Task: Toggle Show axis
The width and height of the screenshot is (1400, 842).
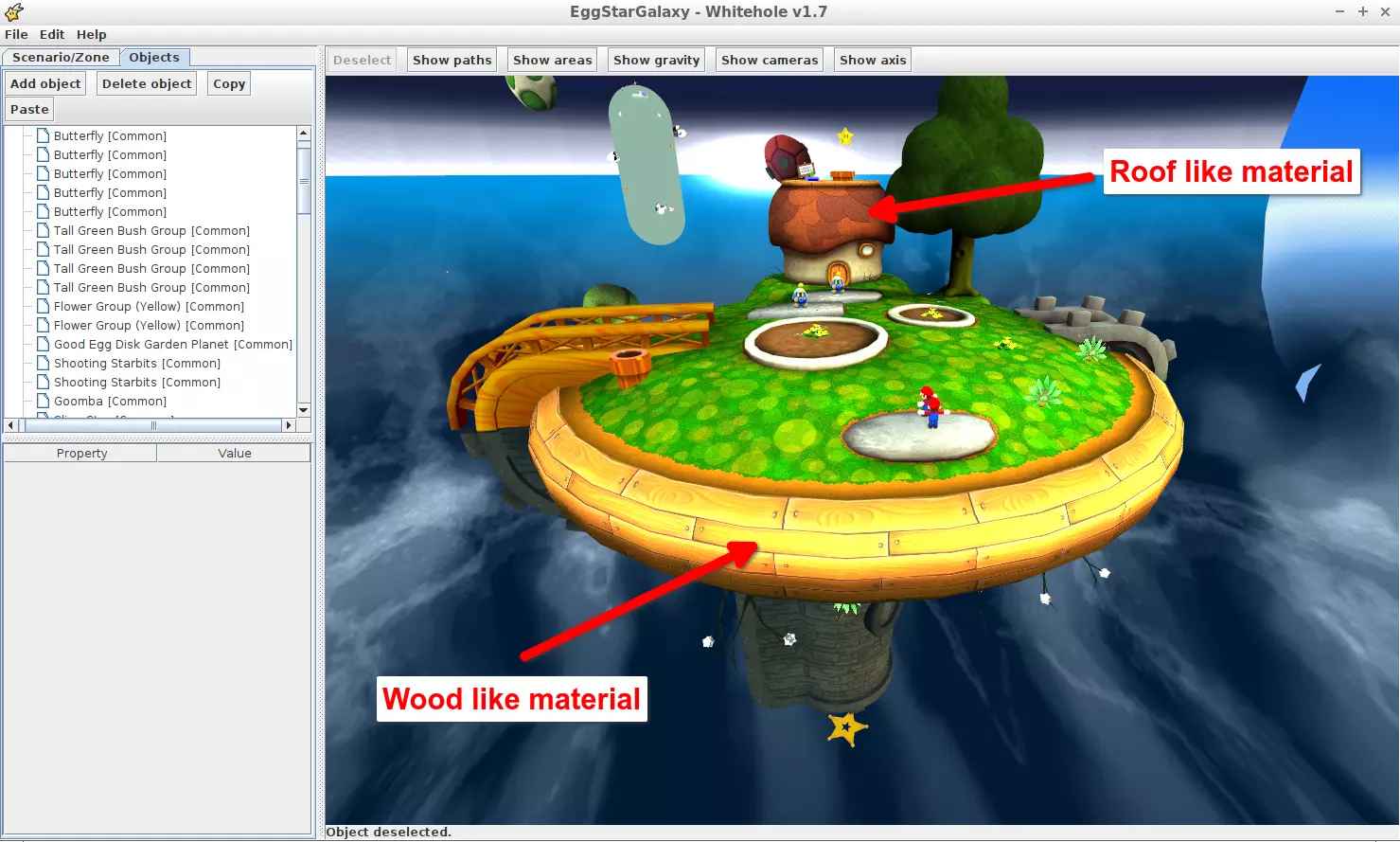Action: pyautogui.click(x=873, y=60)
